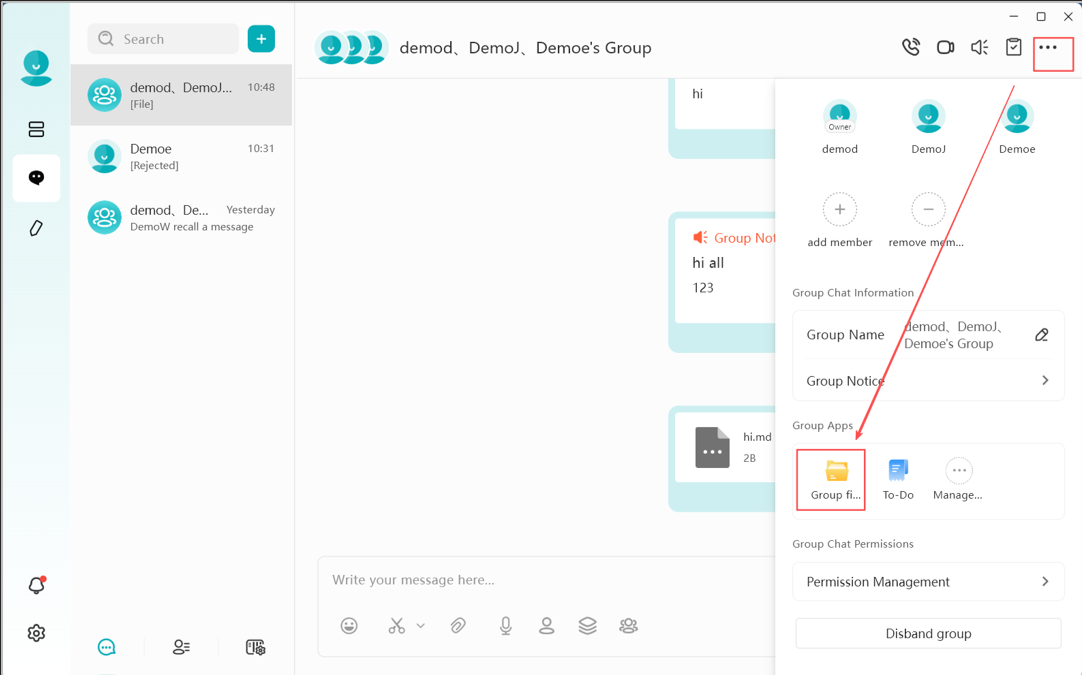Viewport: 1082px width, 675px height.
Task: Click Demoe avatar in member list
Action: coord(1017,116)
